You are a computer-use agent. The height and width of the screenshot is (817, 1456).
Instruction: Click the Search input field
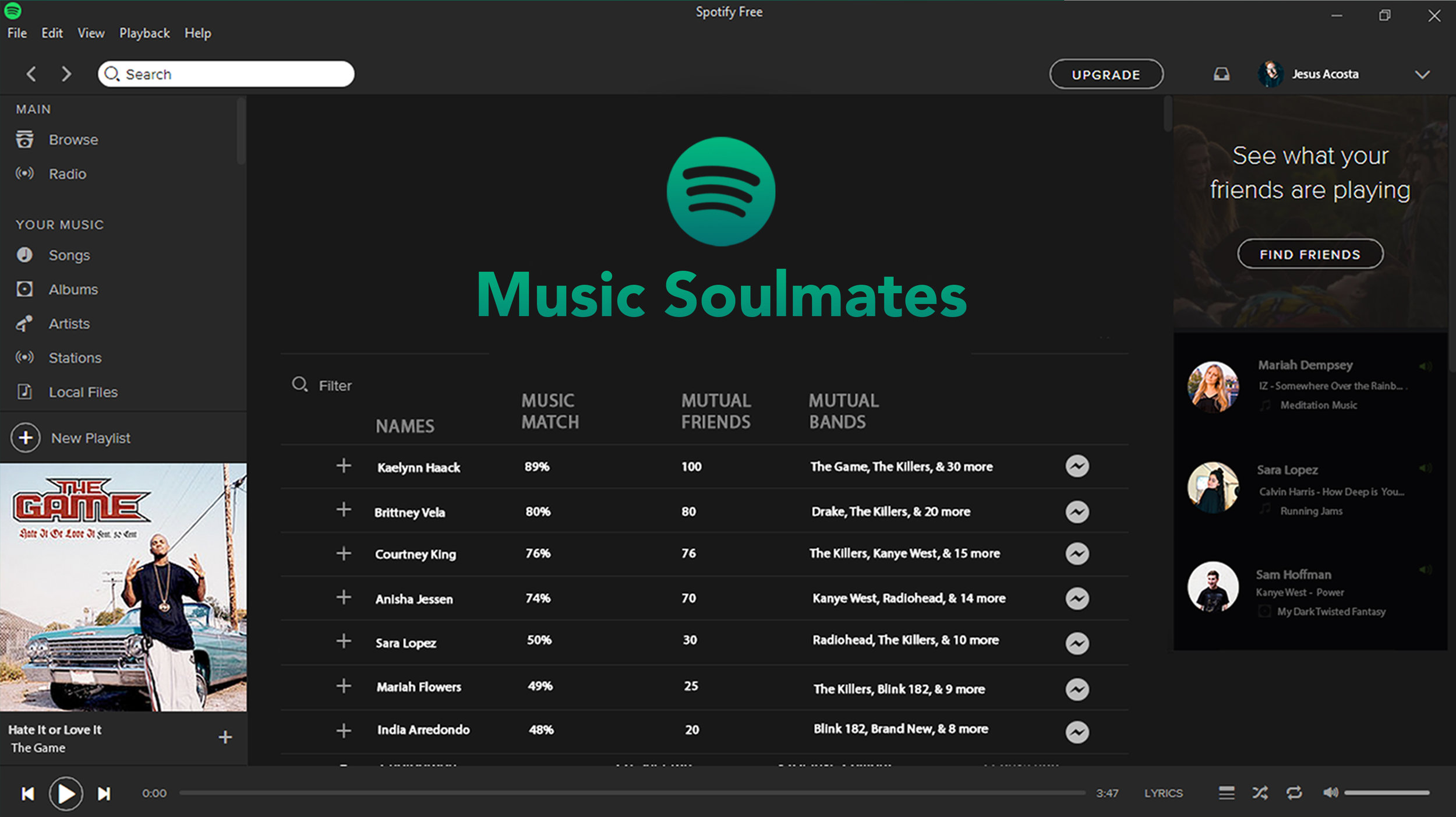click(233, 74)
